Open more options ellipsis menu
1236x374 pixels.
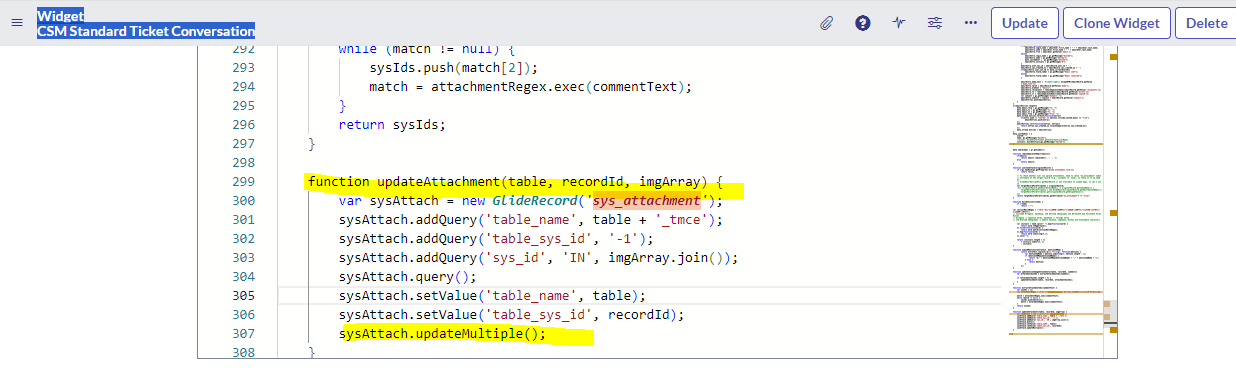pyautogui.click(x=970, y=23)
